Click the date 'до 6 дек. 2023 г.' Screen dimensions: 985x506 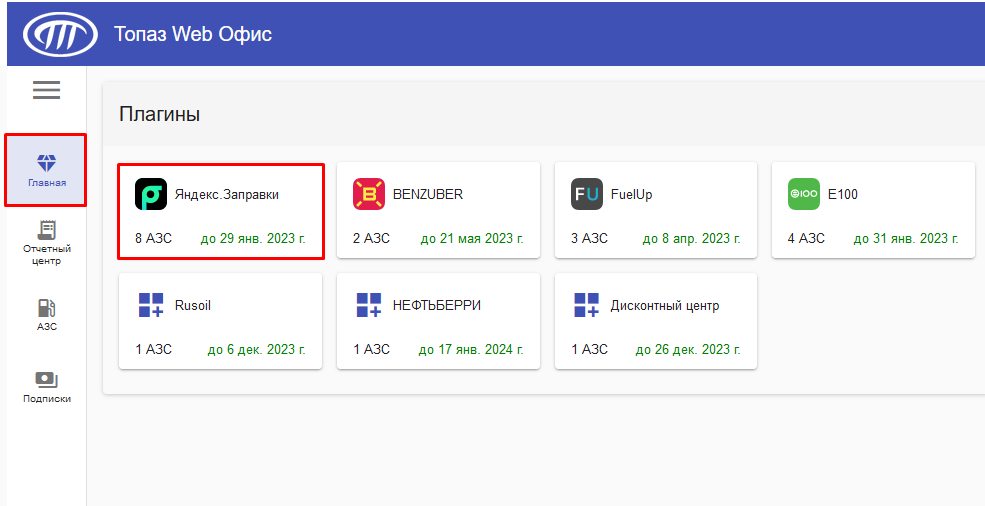[x=256, y=349]
